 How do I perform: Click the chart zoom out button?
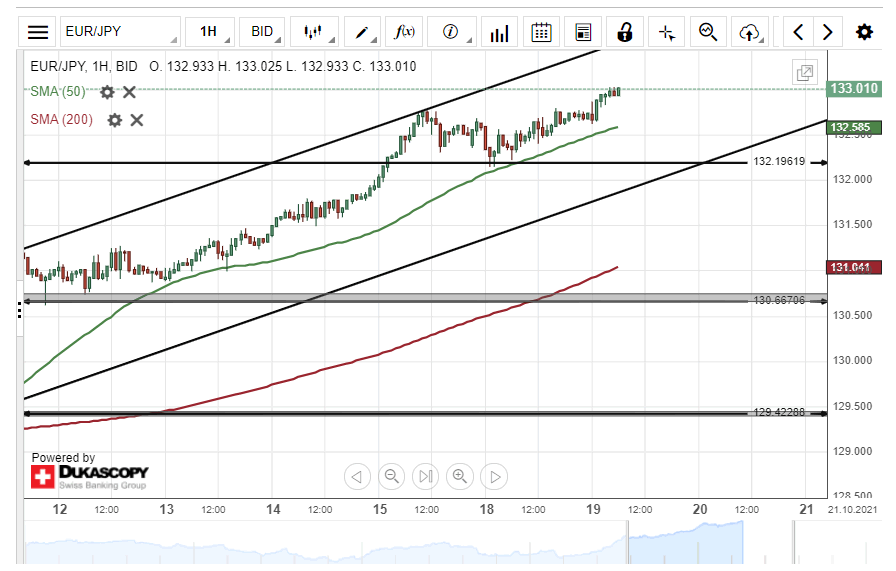click(x=392, y=476)
